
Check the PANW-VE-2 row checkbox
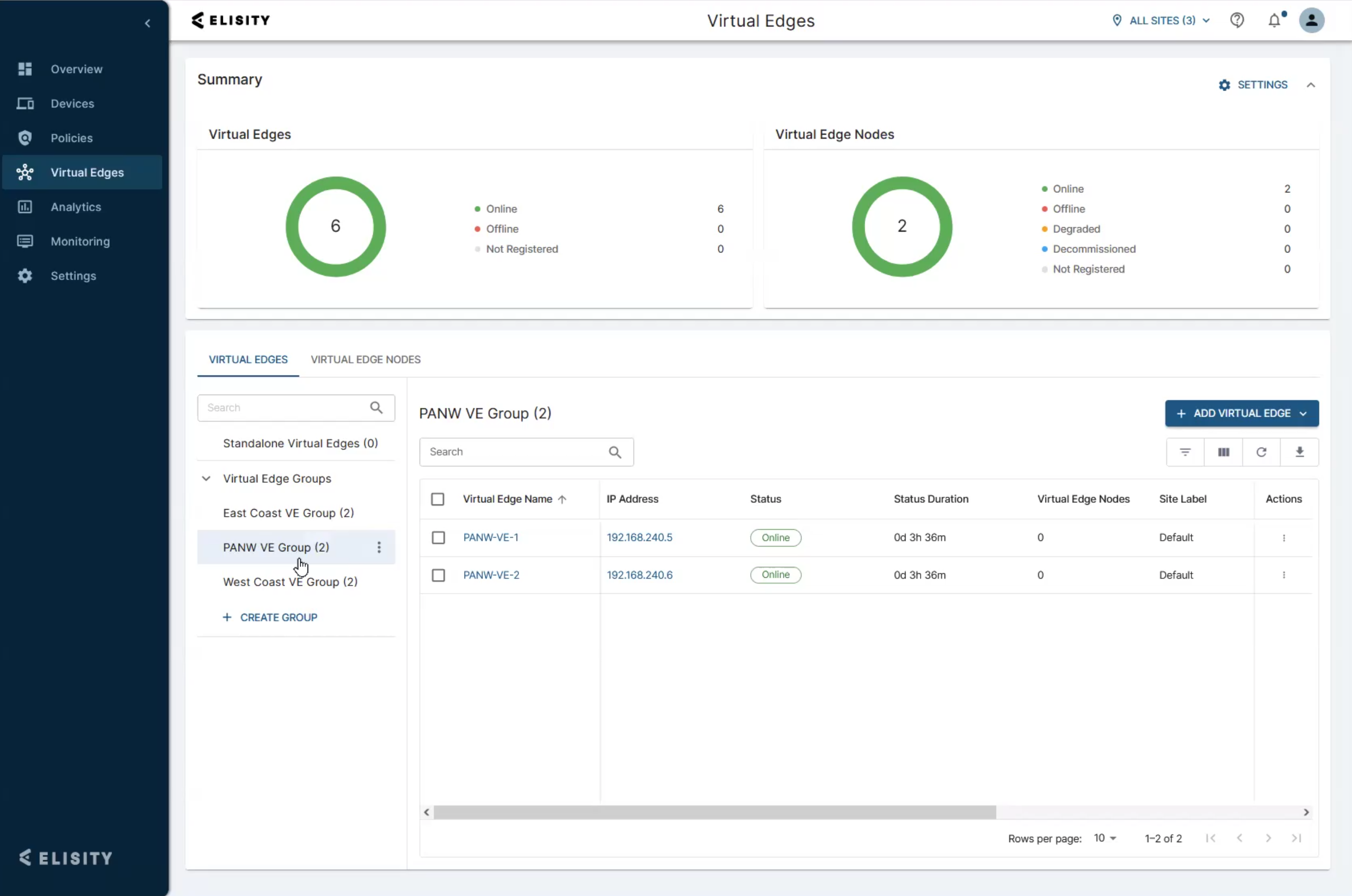coord(438,575)
